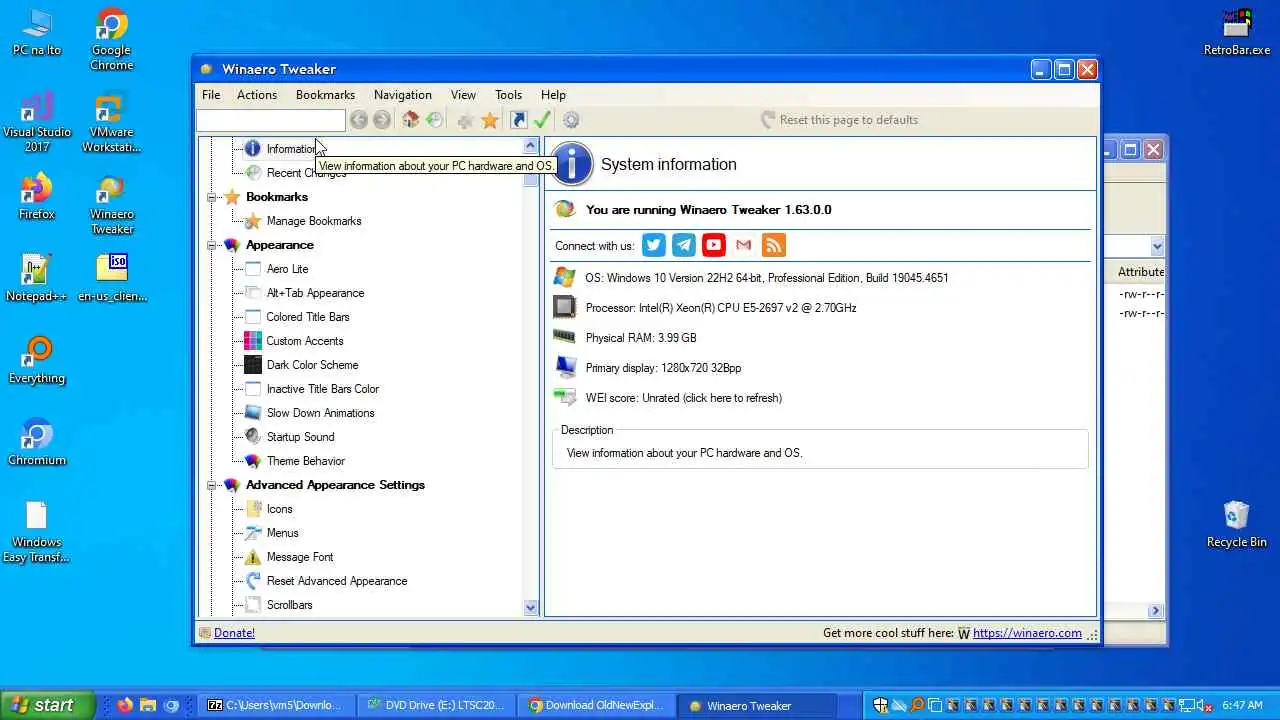Open the Tools menu
Image resolution: width=1280 pixels, height=720 pixels.
click(508, 95)
